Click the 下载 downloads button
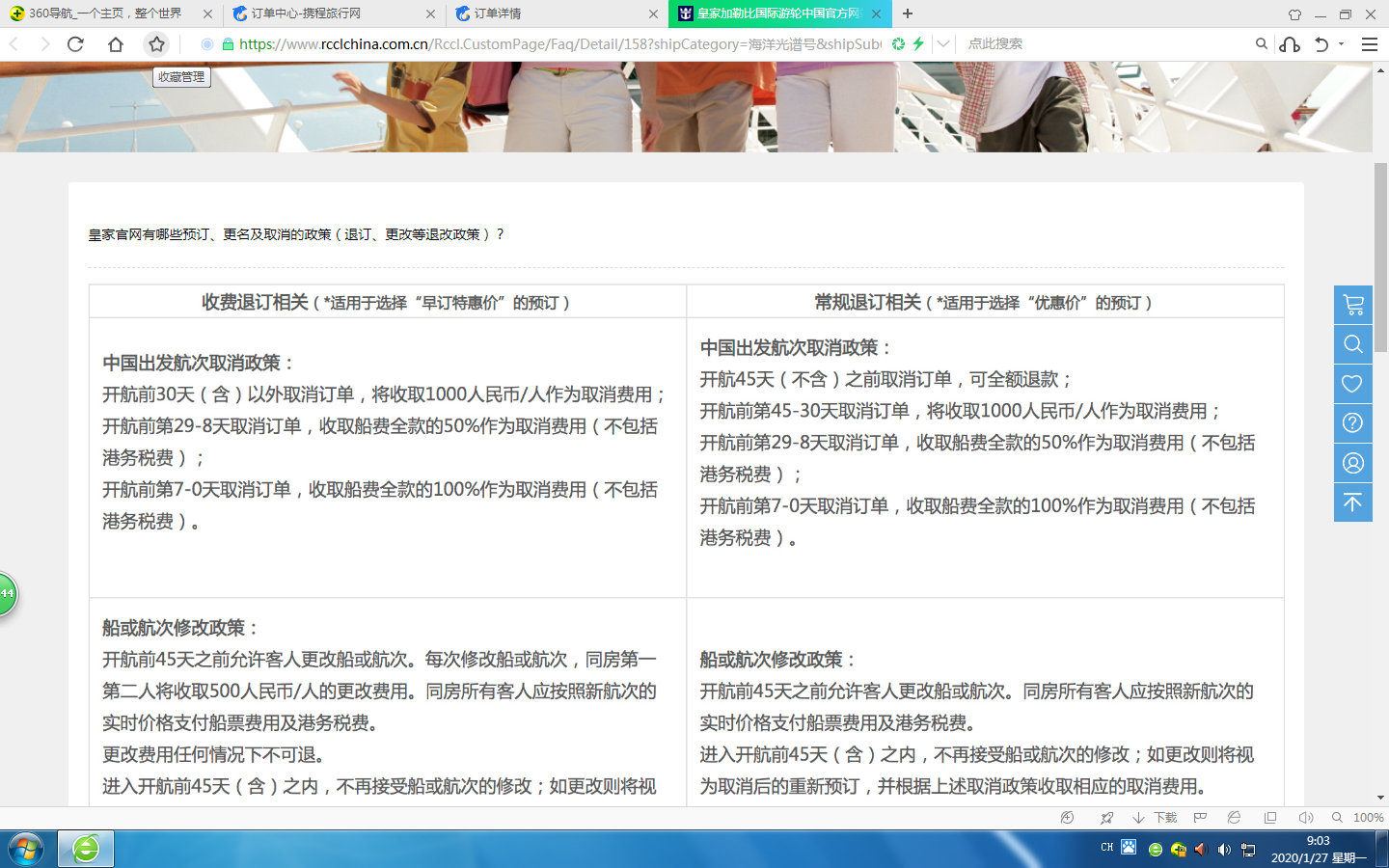1389x868 pixels. click(x=1155, y=818)
